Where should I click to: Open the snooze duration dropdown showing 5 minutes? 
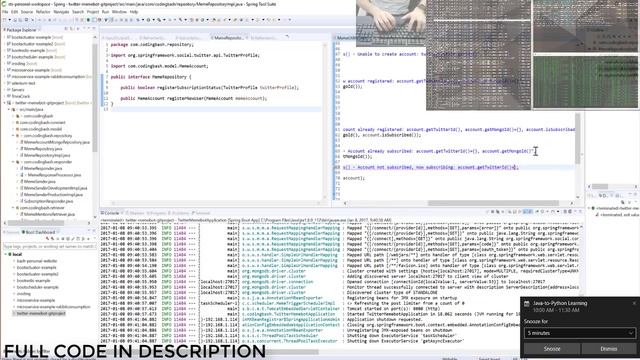click(580, 333)
